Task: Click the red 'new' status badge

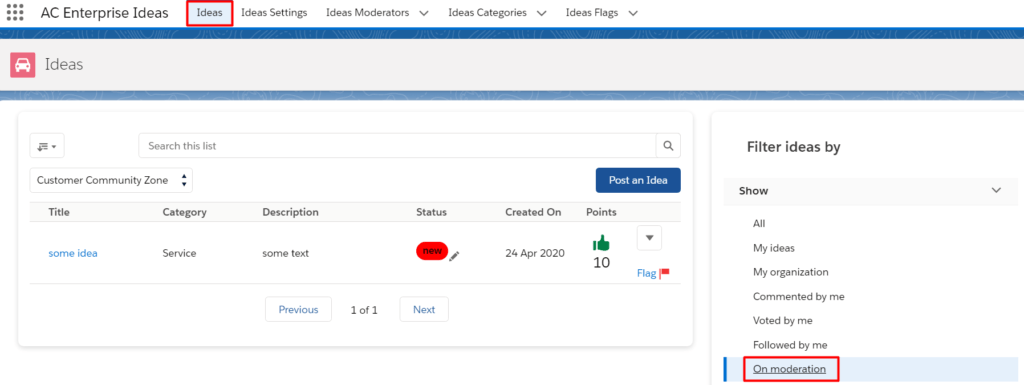Action: tap(432, 251)
